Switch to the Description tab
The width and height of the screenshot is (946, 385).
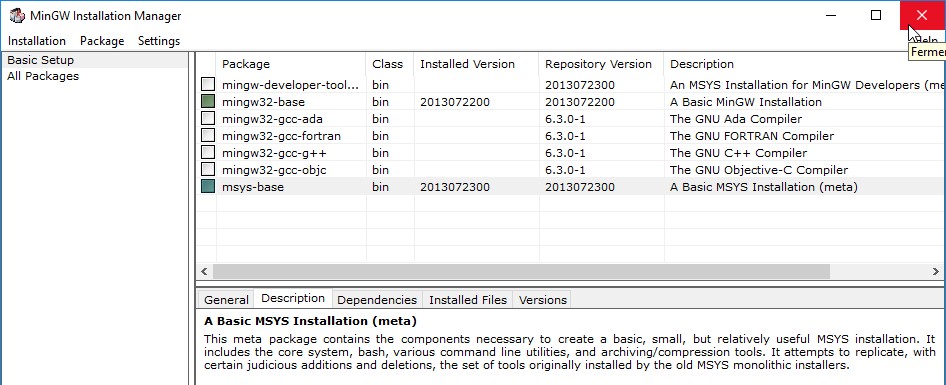click(x=293, y=298)
